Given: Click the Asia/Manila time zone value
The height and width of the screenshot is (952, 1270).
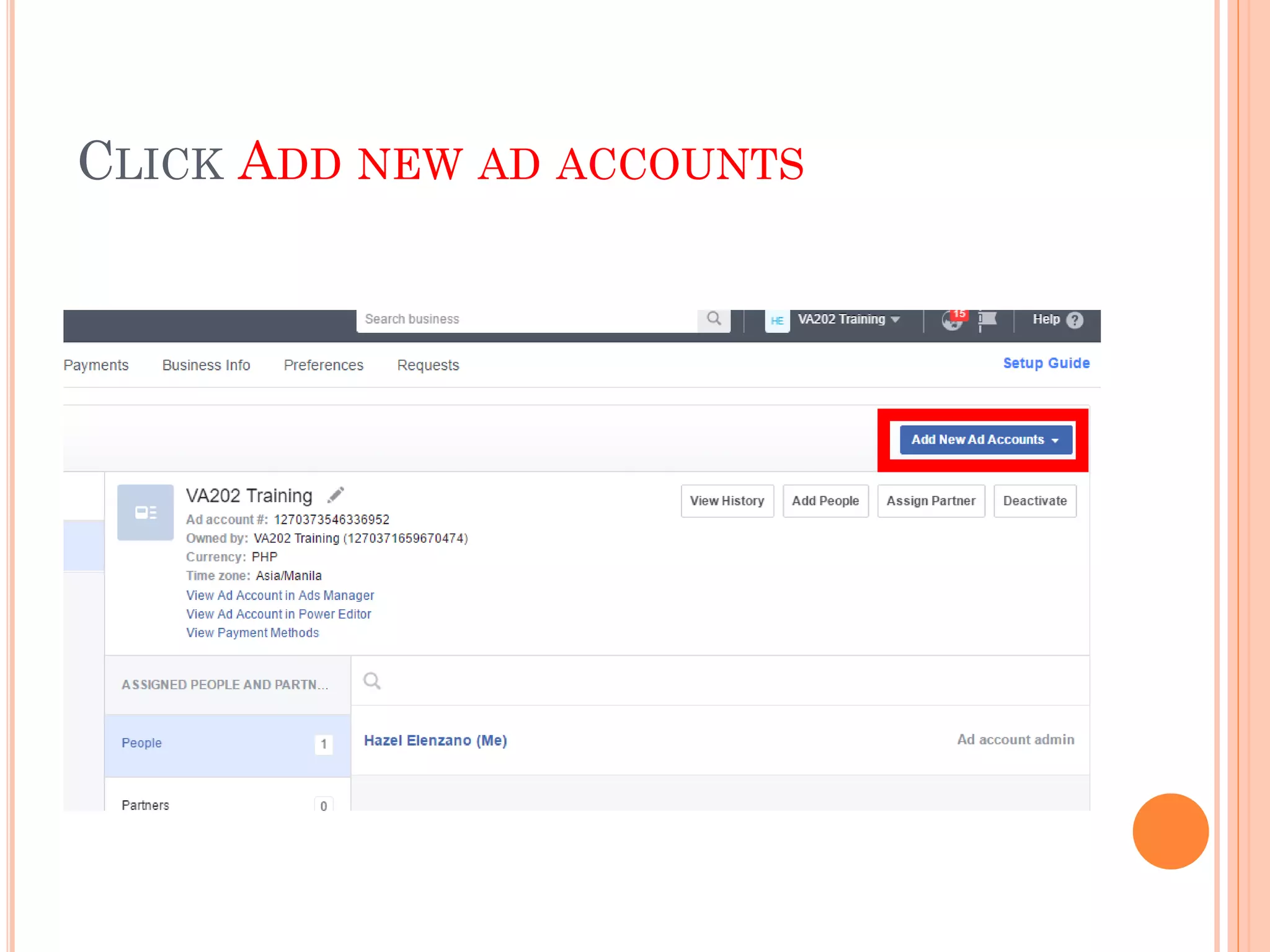Looking at the screenshot, I should click(x=289, y=576).
